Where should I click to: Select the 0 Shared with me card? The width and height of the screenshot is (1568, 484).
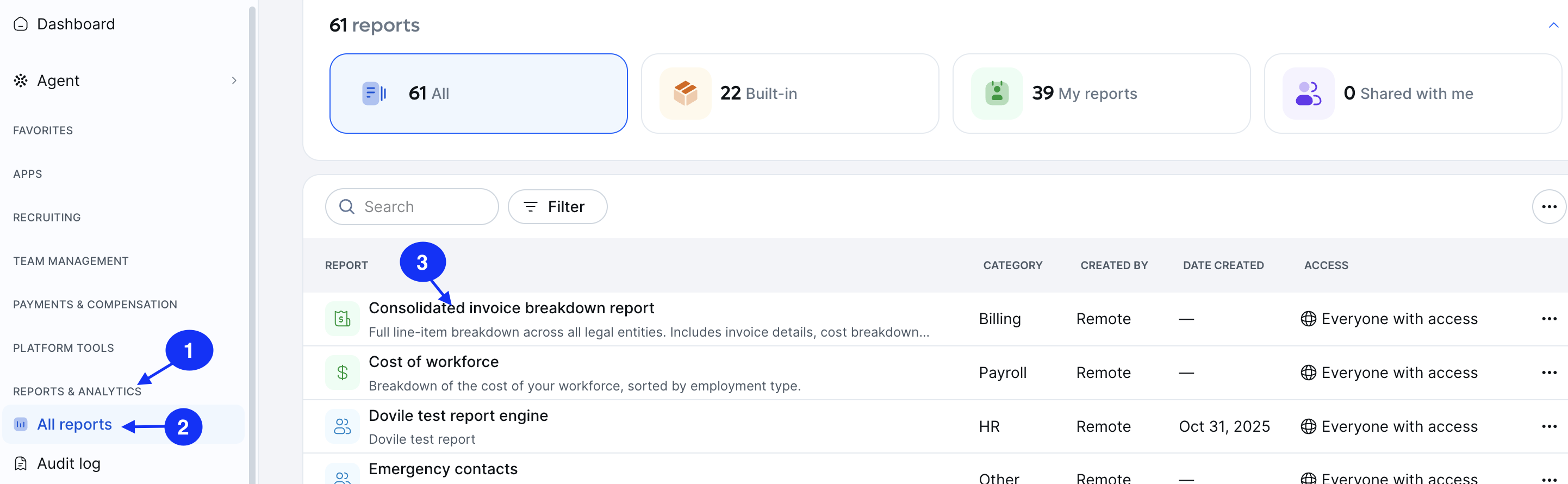(x=1414, y=93)
